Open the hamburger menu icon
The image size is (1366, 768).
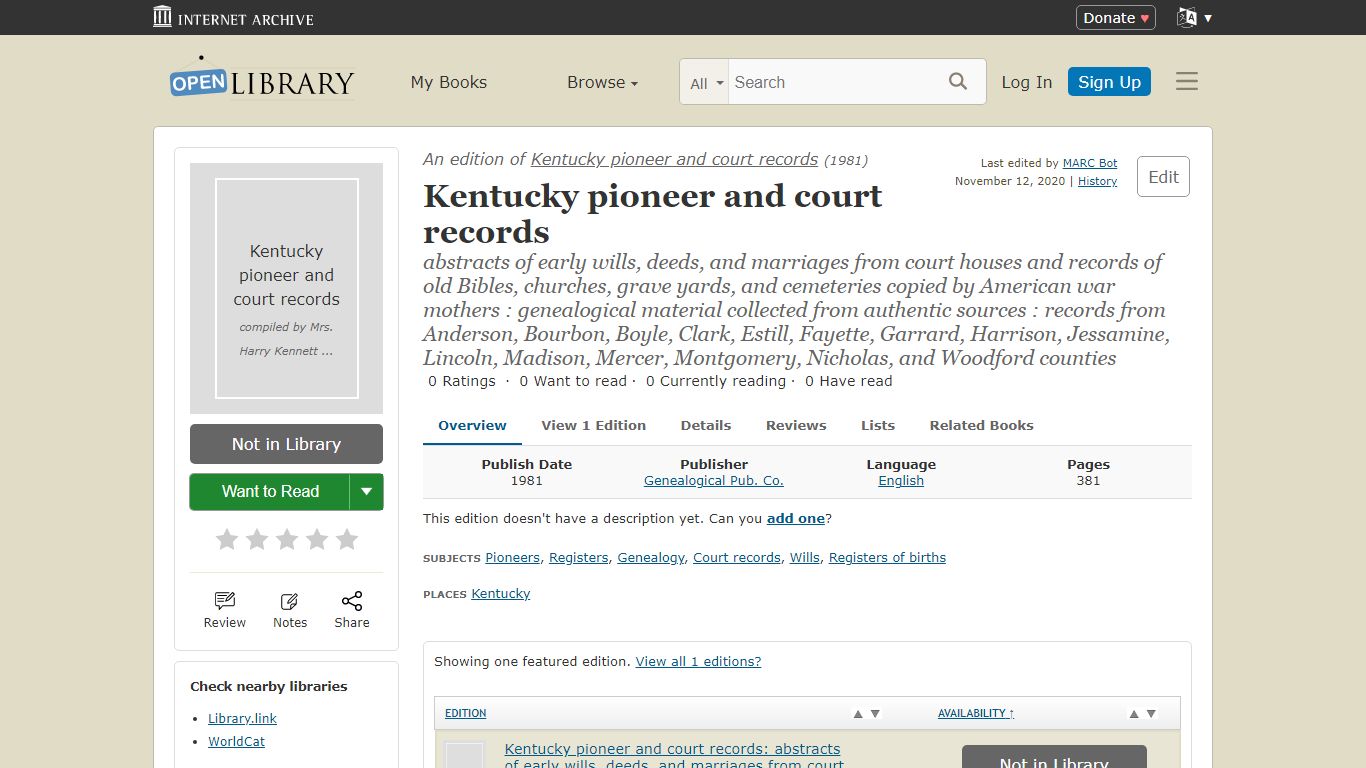(x=1187, y=82)
